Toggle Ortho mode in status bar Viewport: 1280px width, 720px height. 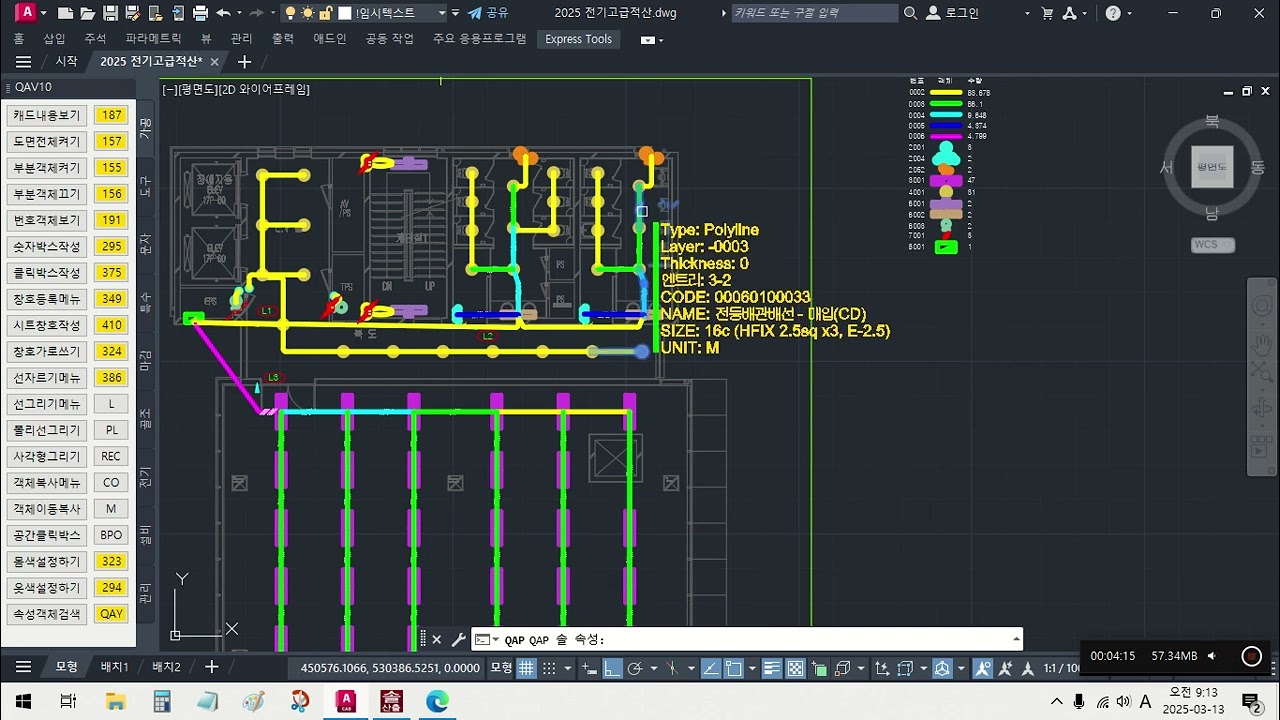(612, 668)
